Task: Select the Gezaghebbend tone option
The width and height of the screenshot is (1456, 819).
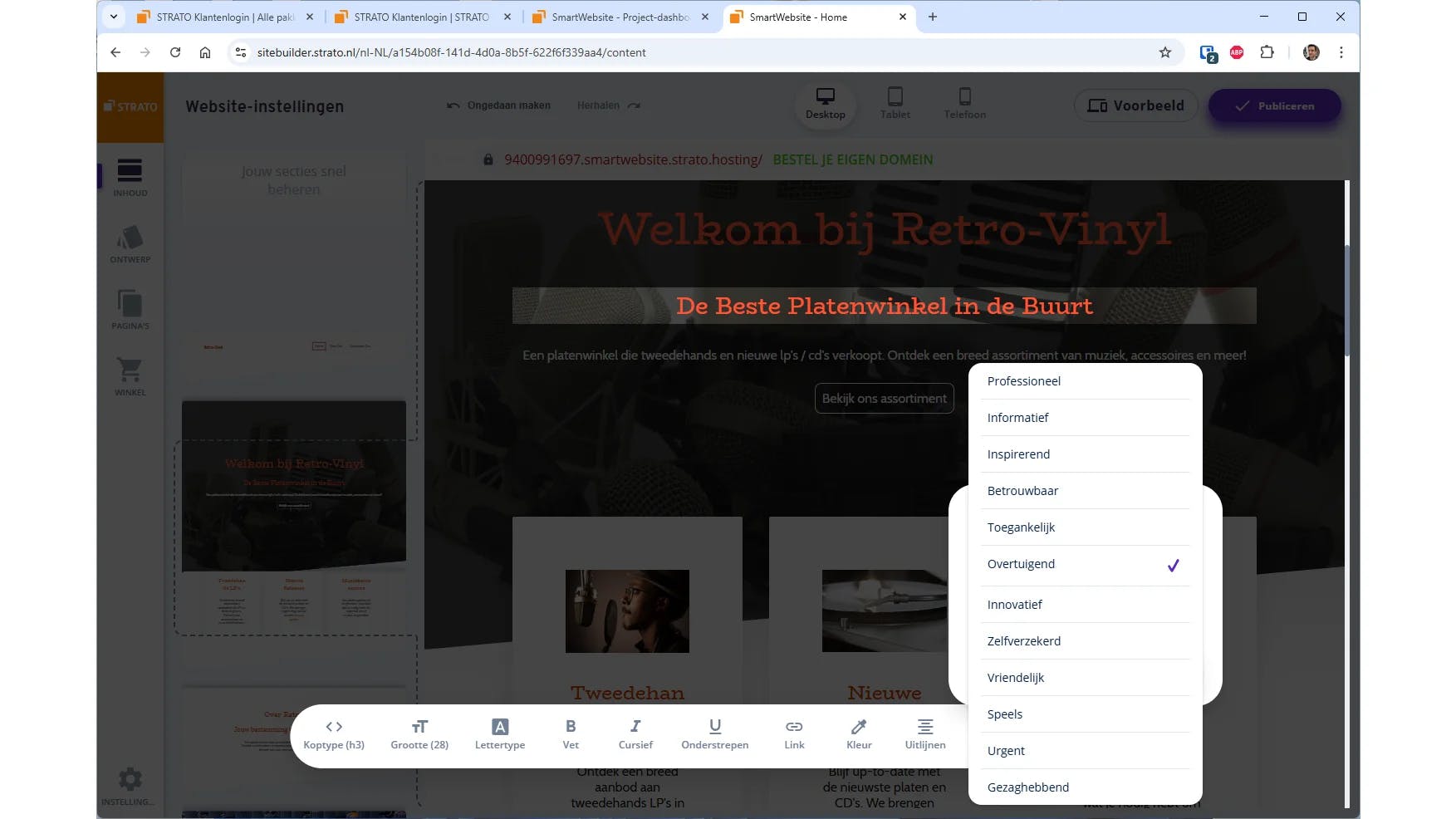Action: (x=1085, y=787)
